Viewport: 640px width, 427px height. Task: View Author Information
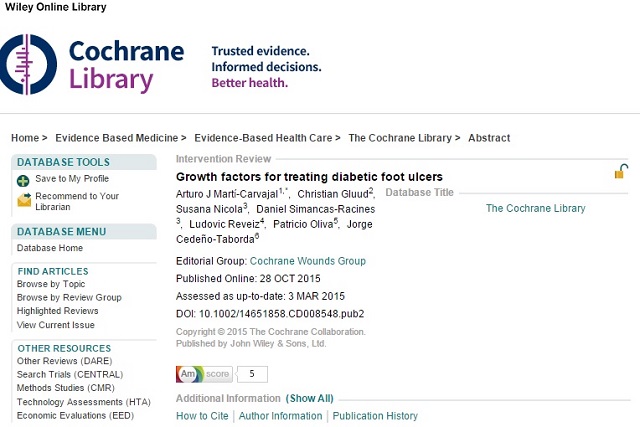pos(281,416)
